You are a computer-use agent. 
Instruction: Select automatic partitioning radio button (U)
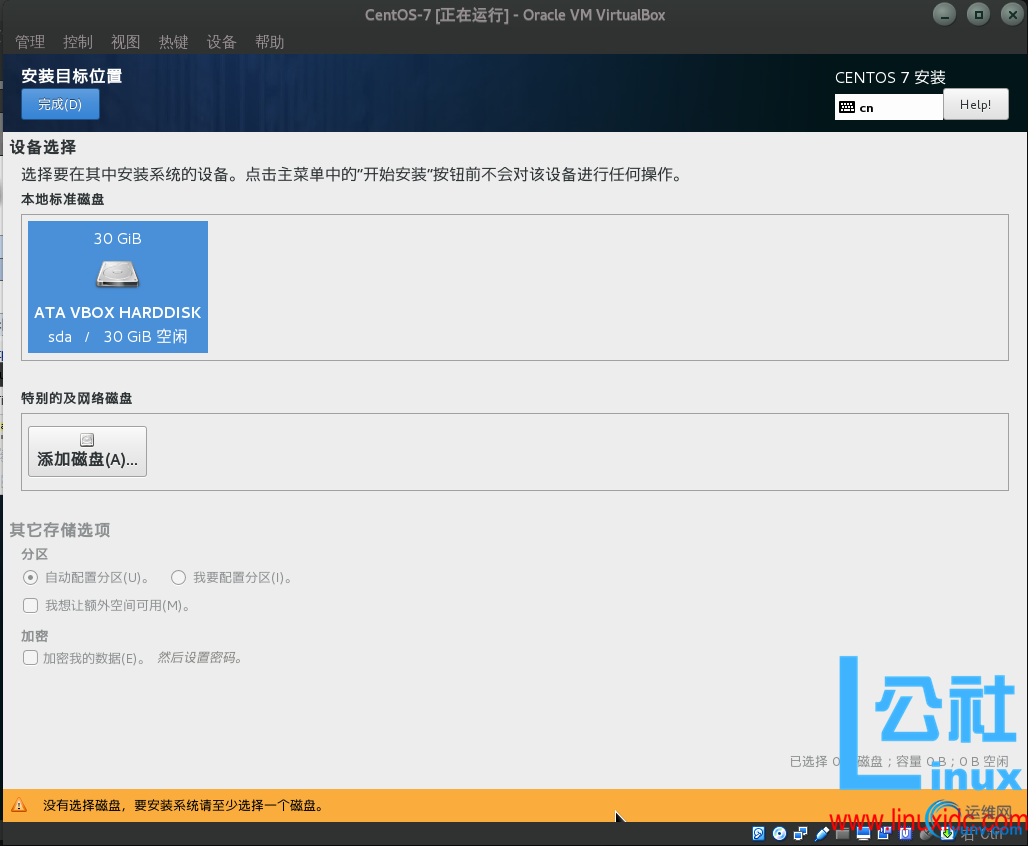pyautogui.click(x=30, y=578)
